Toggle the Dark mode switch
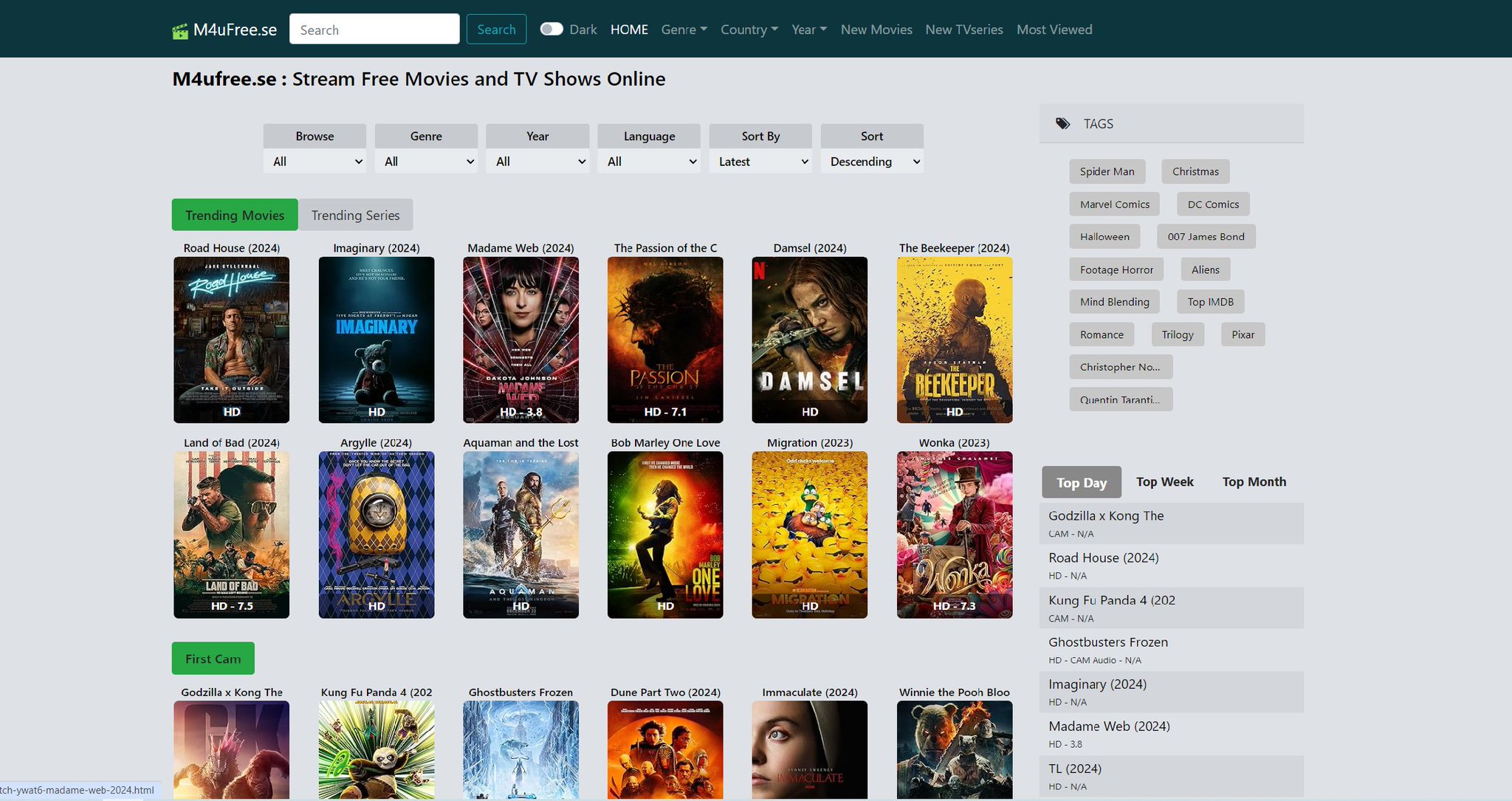The width and height of the screenshot is (1512, 801). tap(551, 29)
